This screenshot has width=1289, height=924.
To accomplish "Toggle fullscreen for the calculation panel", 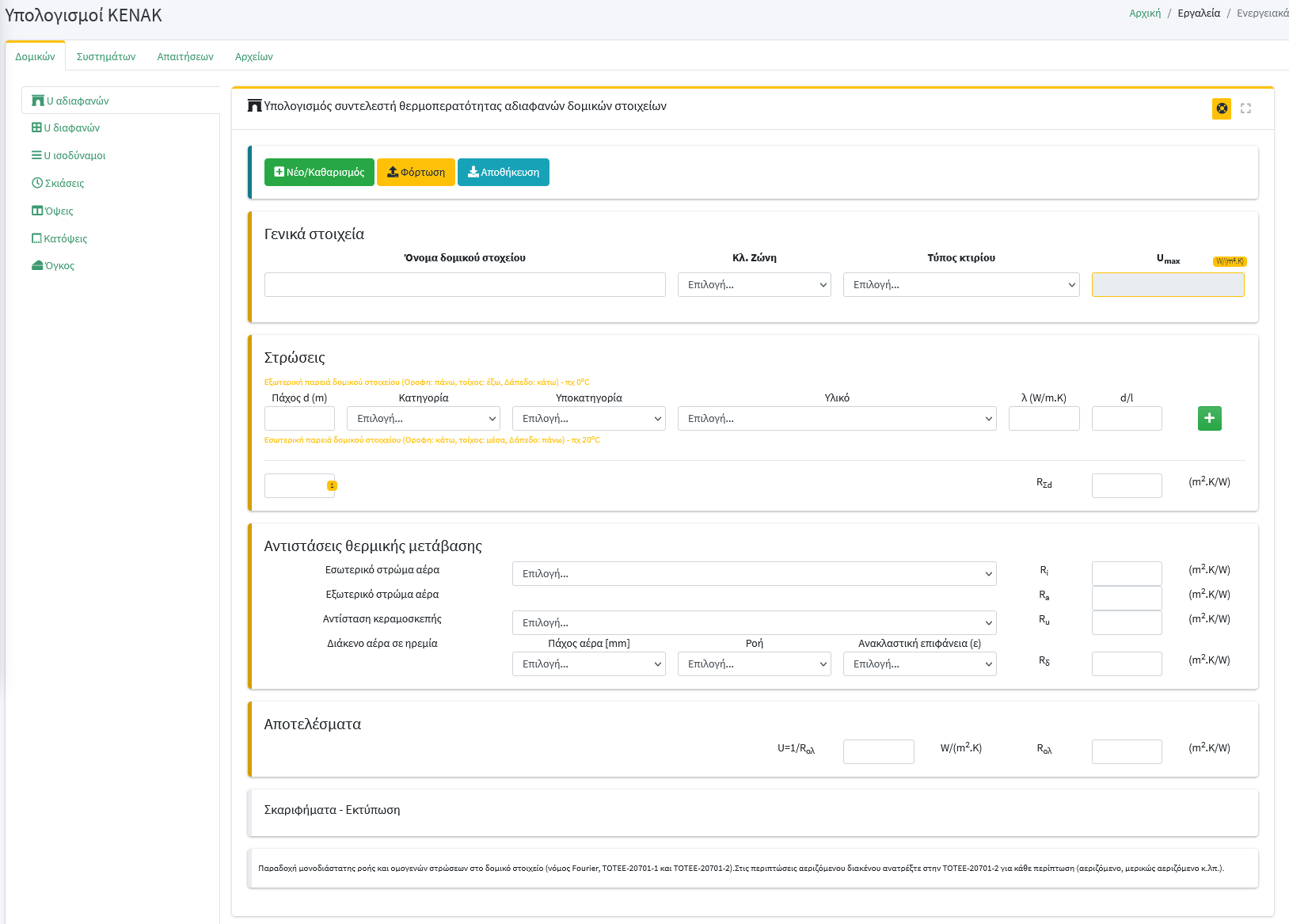I will [1245, 108].
